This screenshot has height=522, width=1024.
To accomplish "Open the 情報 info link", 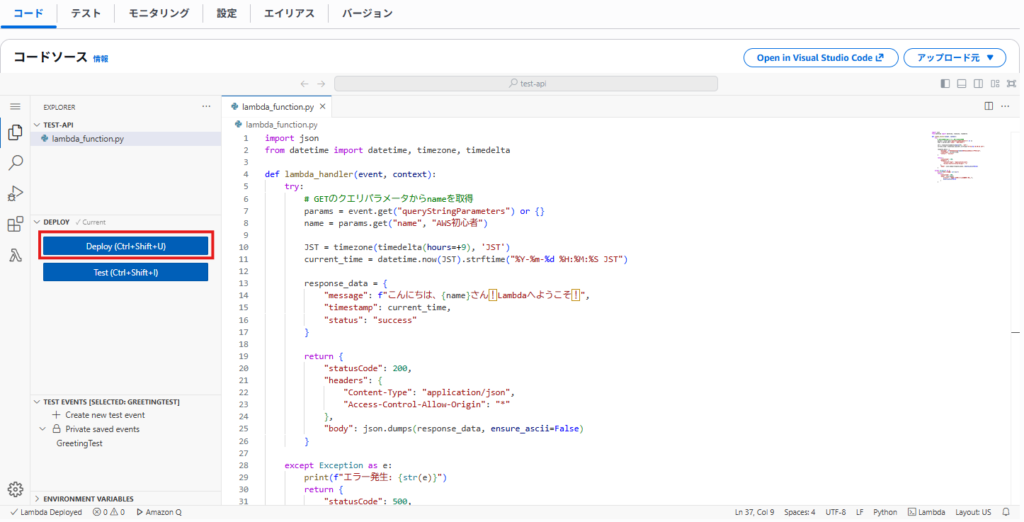I will (x=101, y=59).
